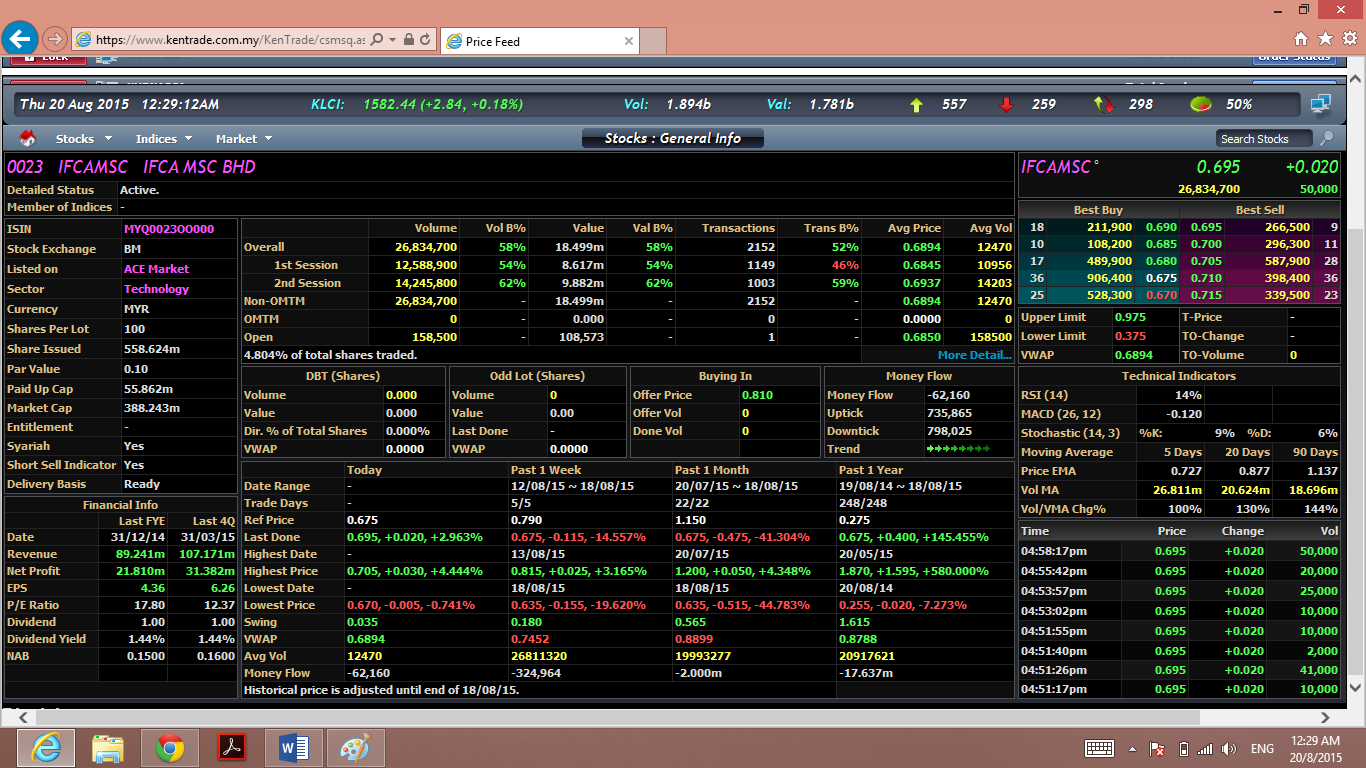Viewport: 1366px width, 768px height.
Task: Click the Best Buy column header
Action: click(1098, 210)
